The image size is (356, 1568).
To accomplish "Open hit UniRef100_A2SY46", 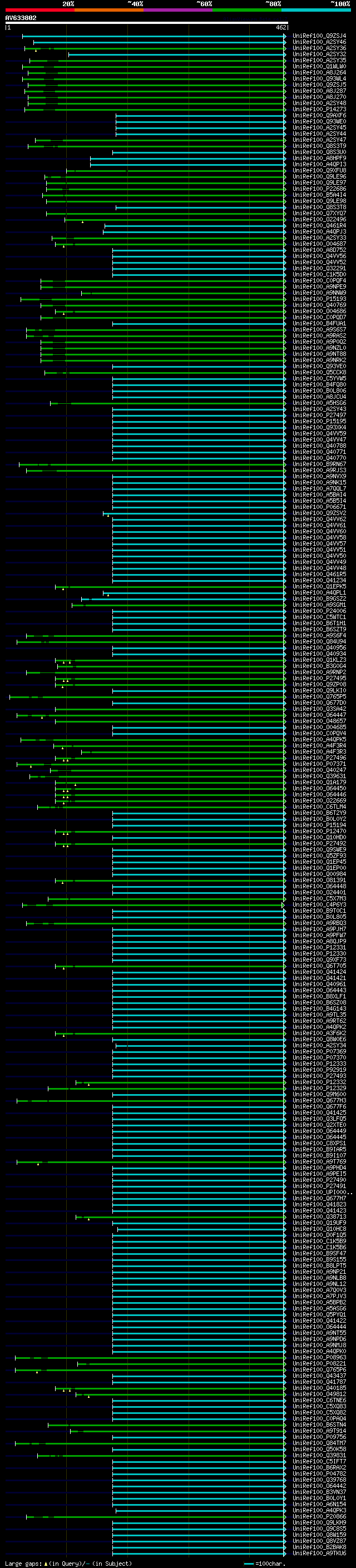I will click(319, 42).
